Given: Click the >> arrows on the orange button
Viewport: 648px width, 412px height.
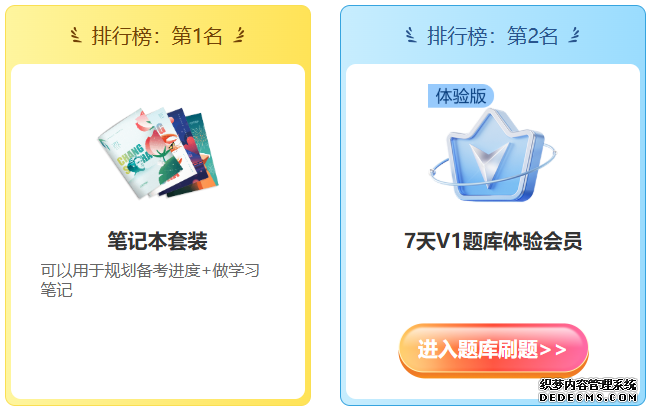Looking at the screenshot, I should 553,350.
